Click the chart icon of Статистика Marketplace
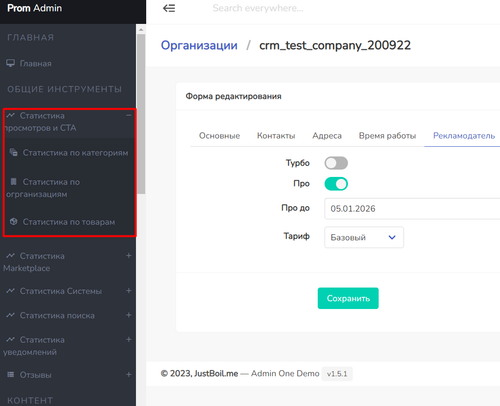500x406 pixels. click(11, 256)
